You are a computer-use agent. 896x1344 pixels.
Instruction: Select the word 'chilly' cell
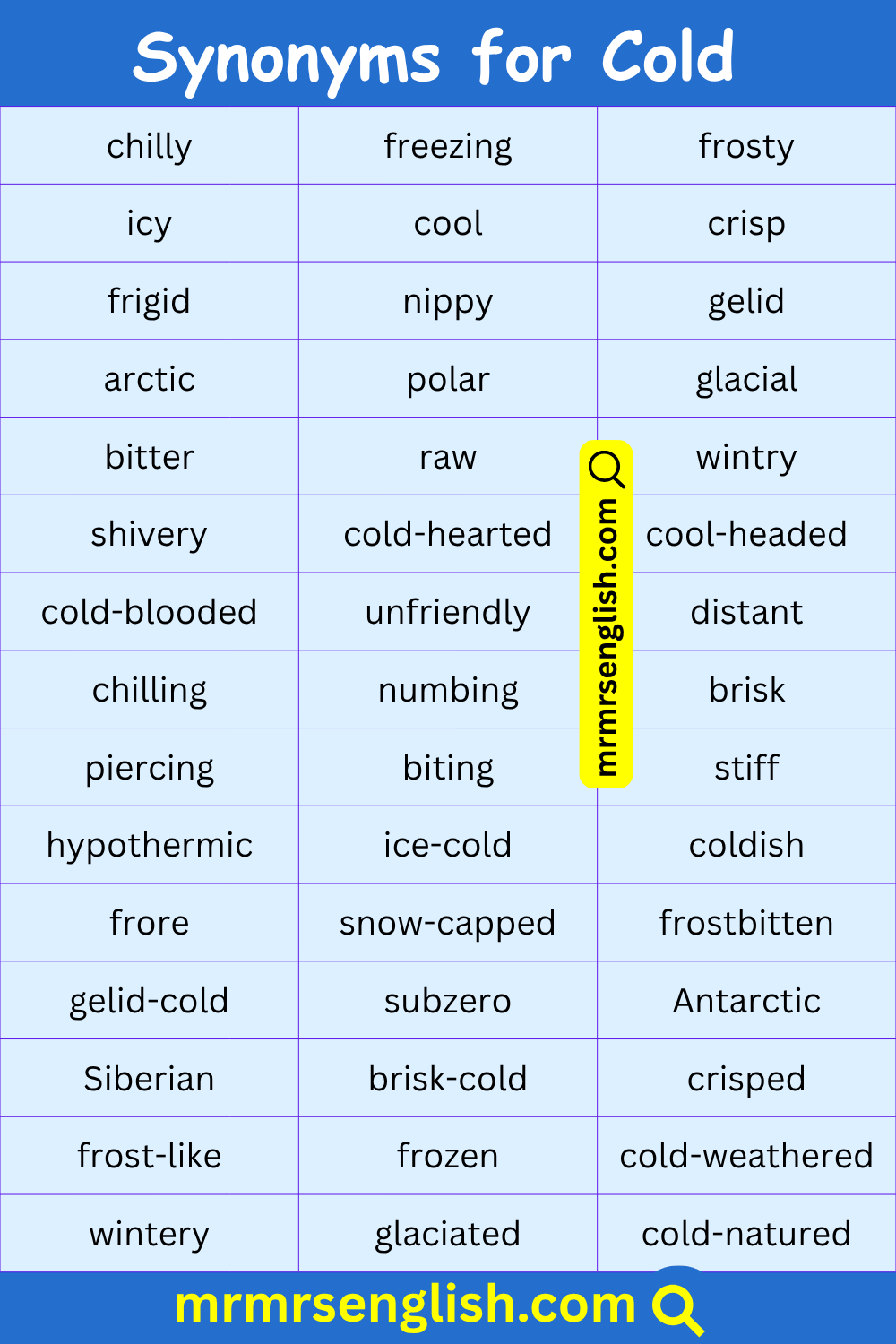[150, 146]
